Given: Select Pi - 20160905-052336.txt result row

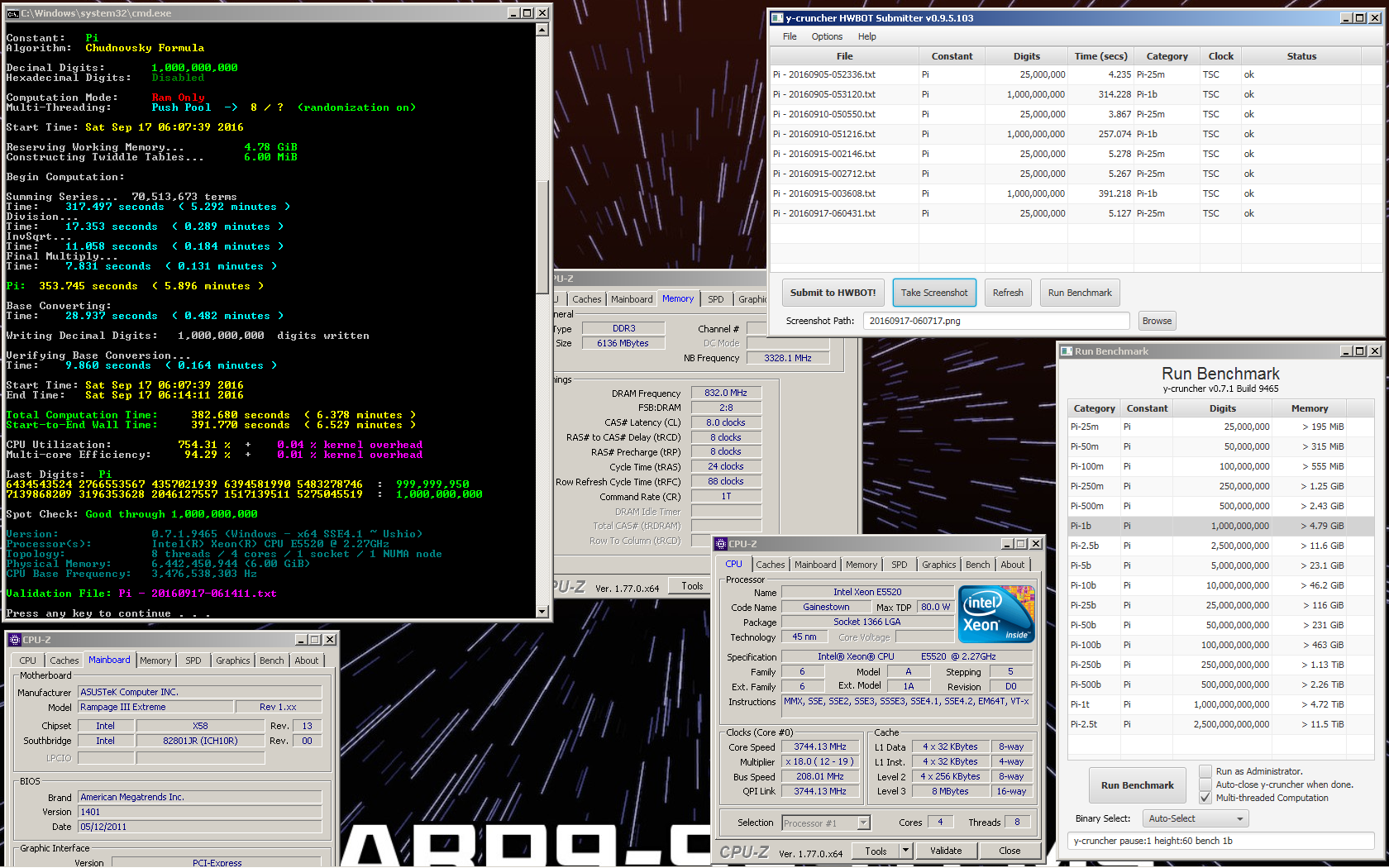Looking at the screenshot, I should (x=1076, y=74).
